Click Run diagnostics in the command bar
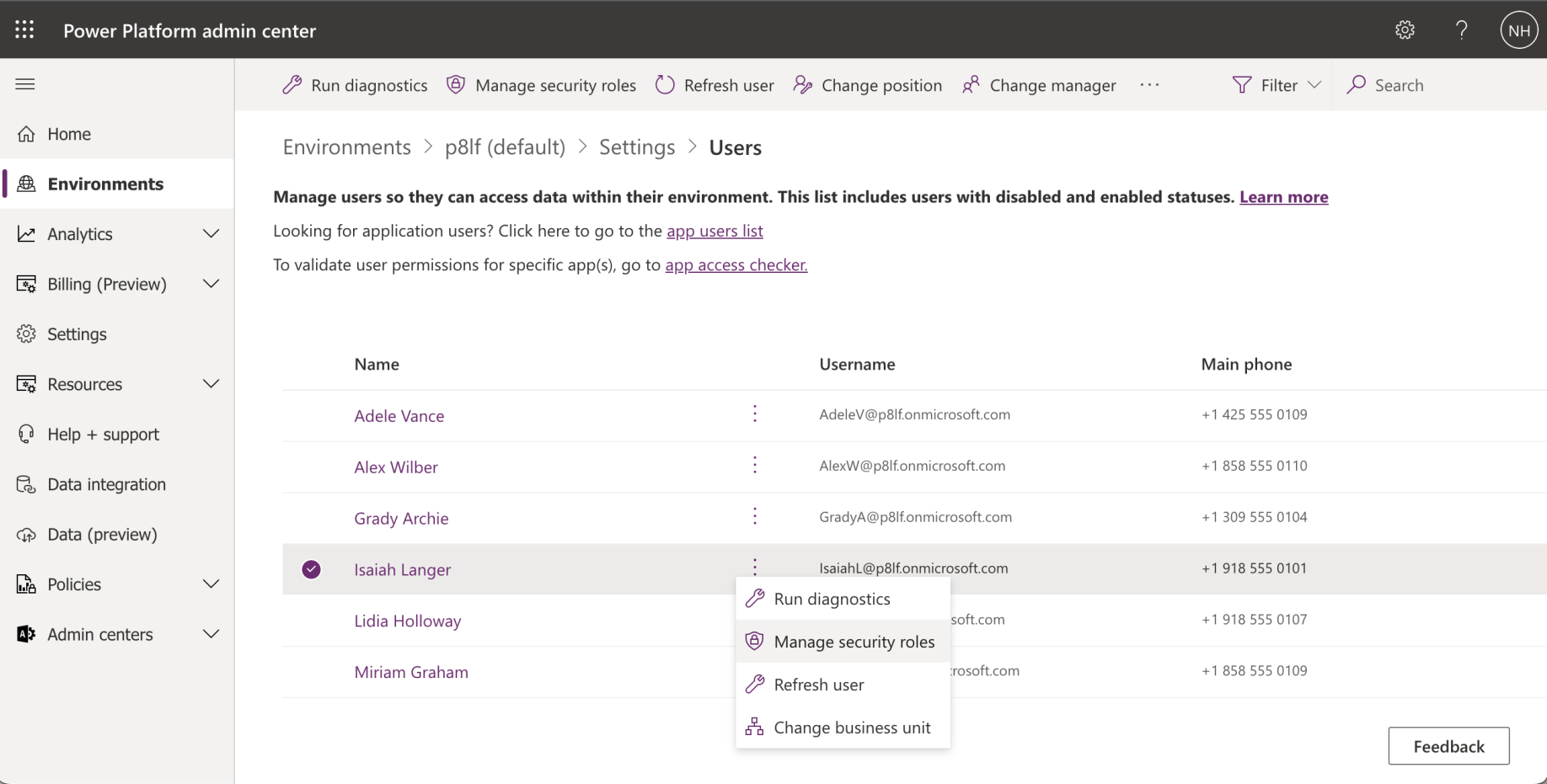The height and width of the screenshot is (784, 1547). pyautogui.click(x=355, y=85)
